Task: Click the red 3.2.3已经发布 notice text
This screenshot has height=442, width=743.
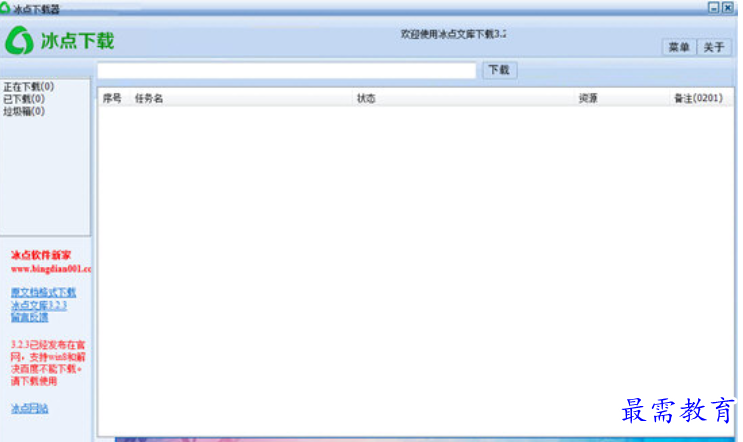Action: pos(47,363)
